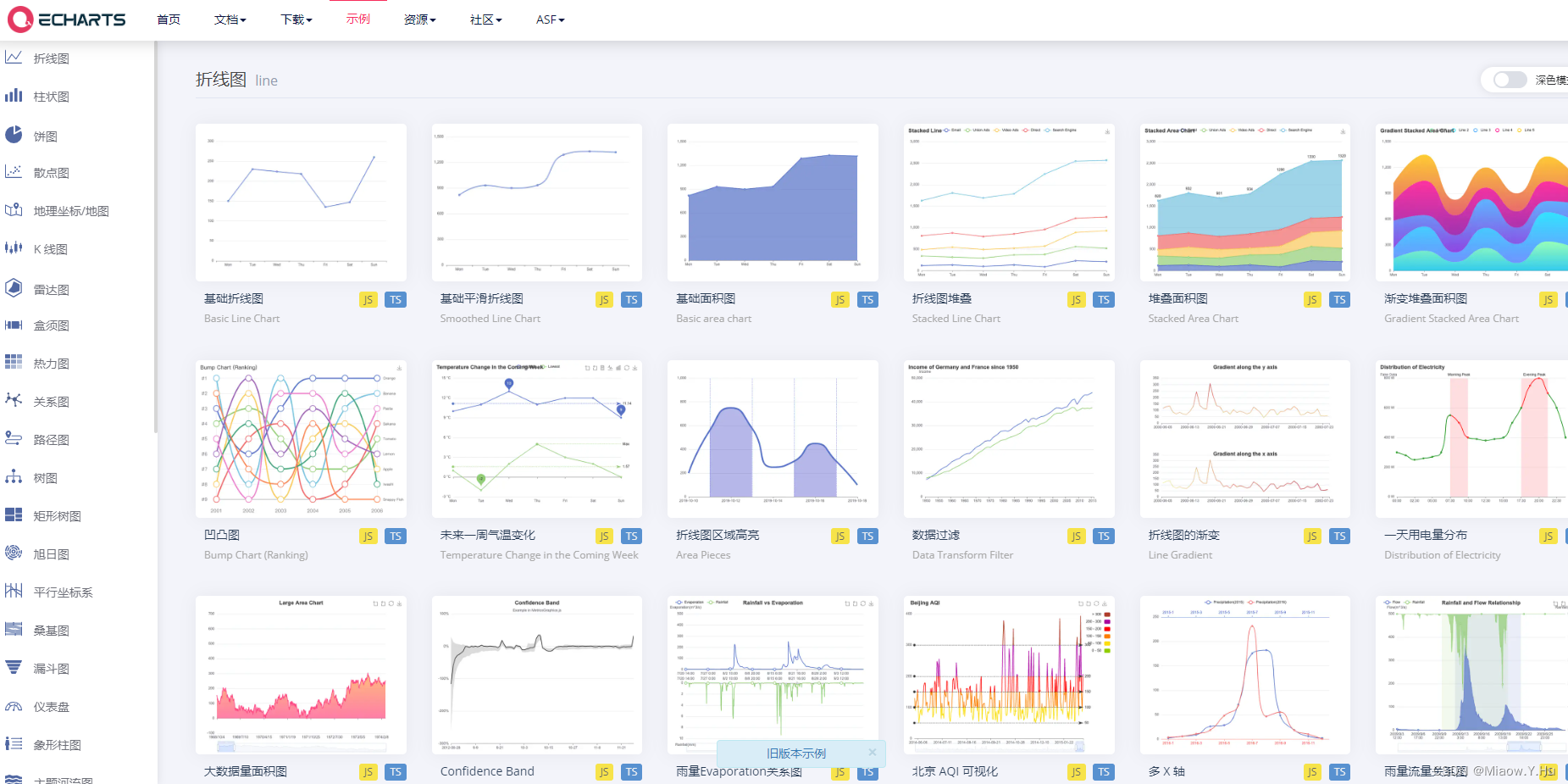Select JS version of Bump Chart example
Image resolution: width=1568 pixels, height=784 pixels.
[368, 536]
